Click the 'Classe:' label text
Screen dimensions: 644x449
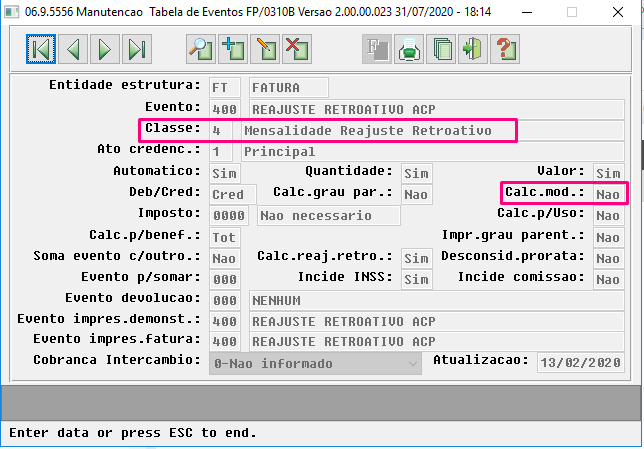173,128
